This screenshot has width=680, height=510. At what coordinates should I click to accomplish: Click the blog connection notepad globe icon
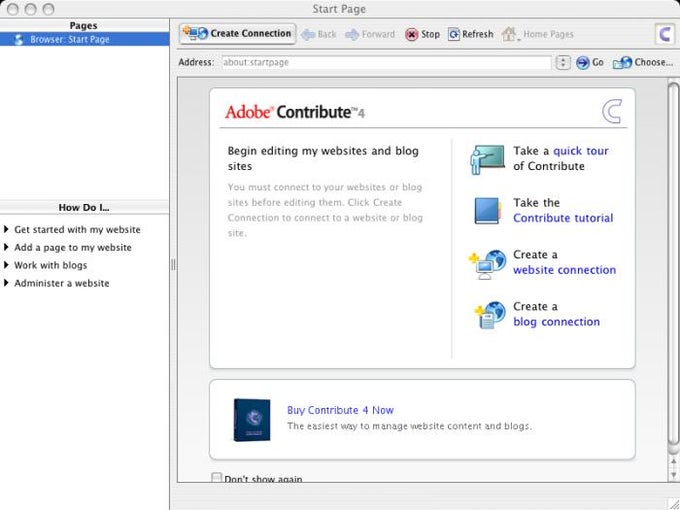[490, 315]
